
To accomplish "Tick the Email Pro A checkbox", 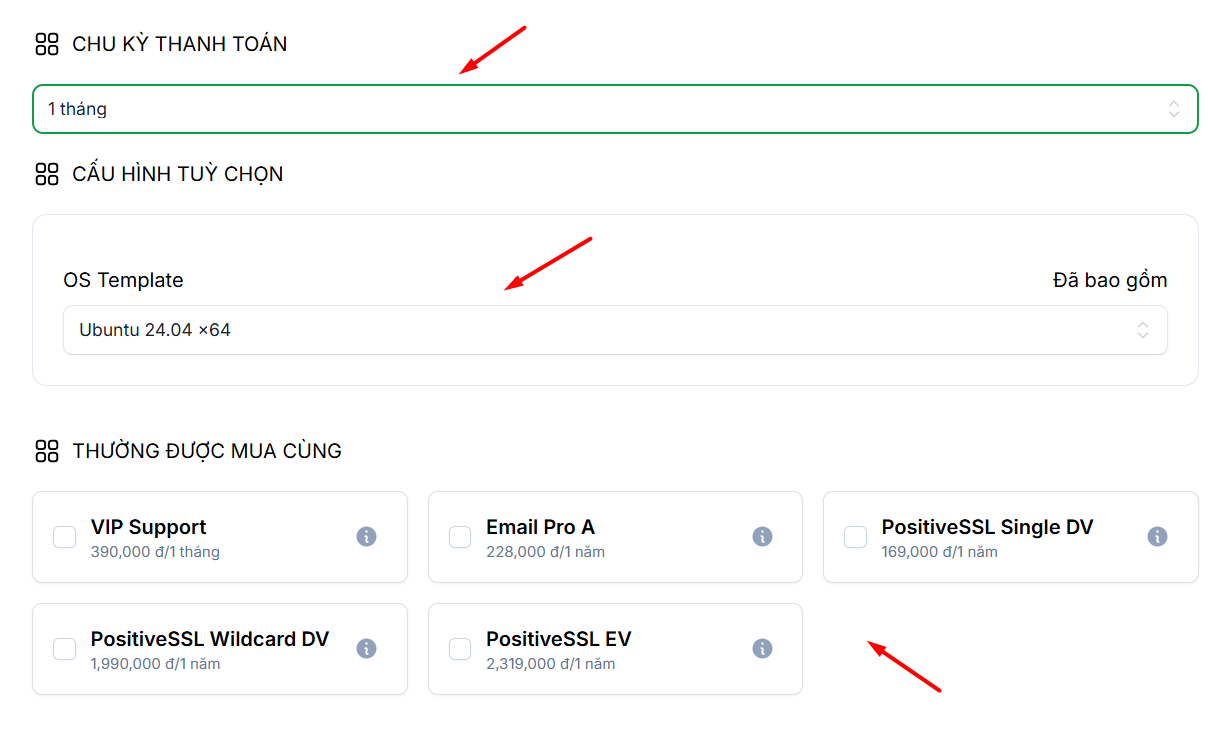I will (x=460, y=537).
